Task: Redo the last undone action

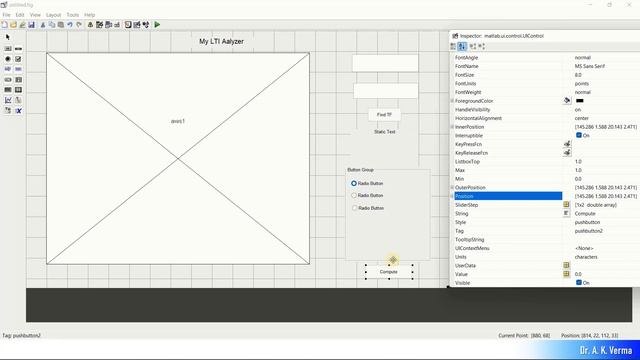Action: 79,25
